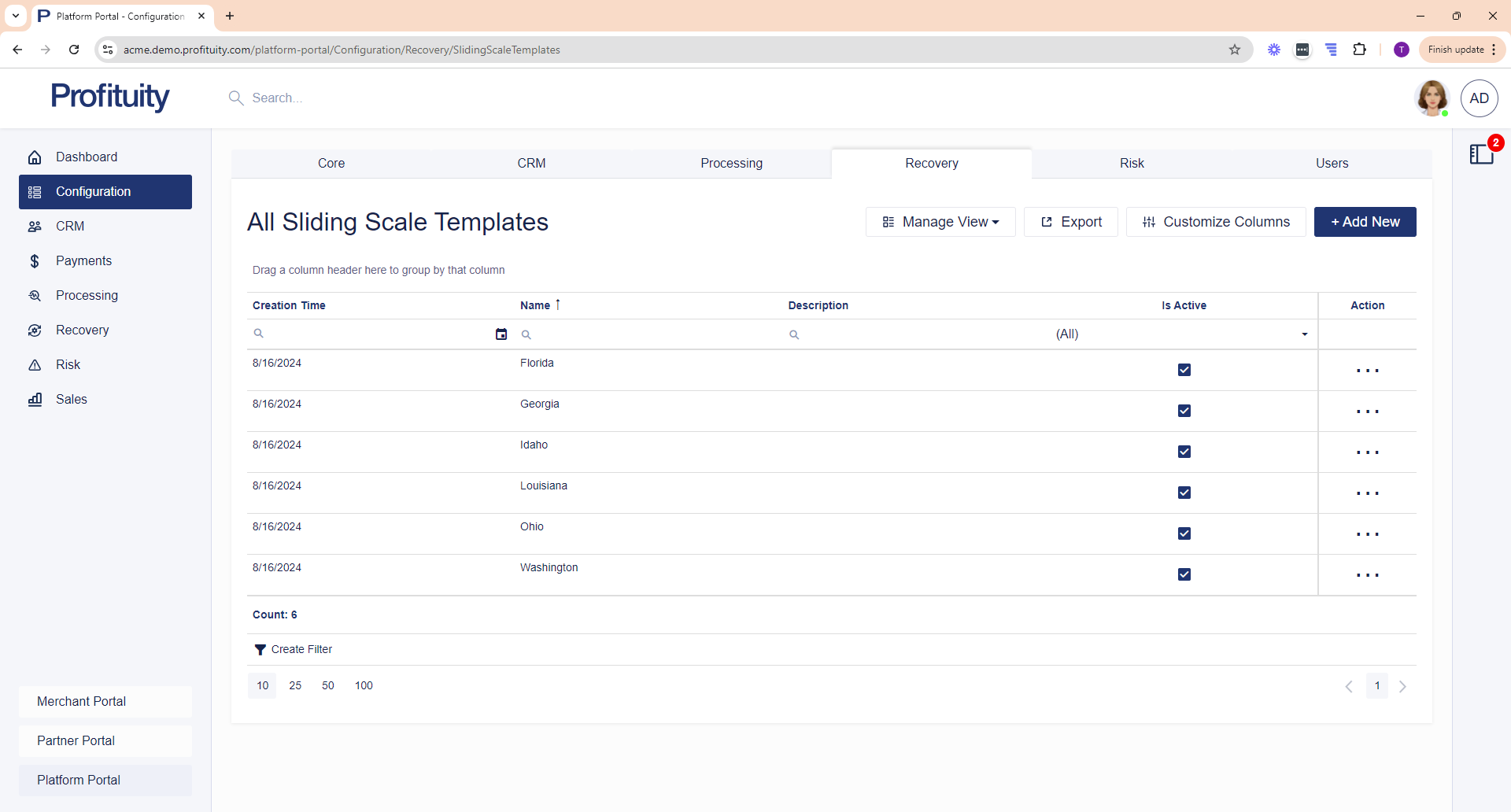Screen dimensions: 1511x812
Task: Click the calendar icon in Creation Time filter
Action: 501,334
